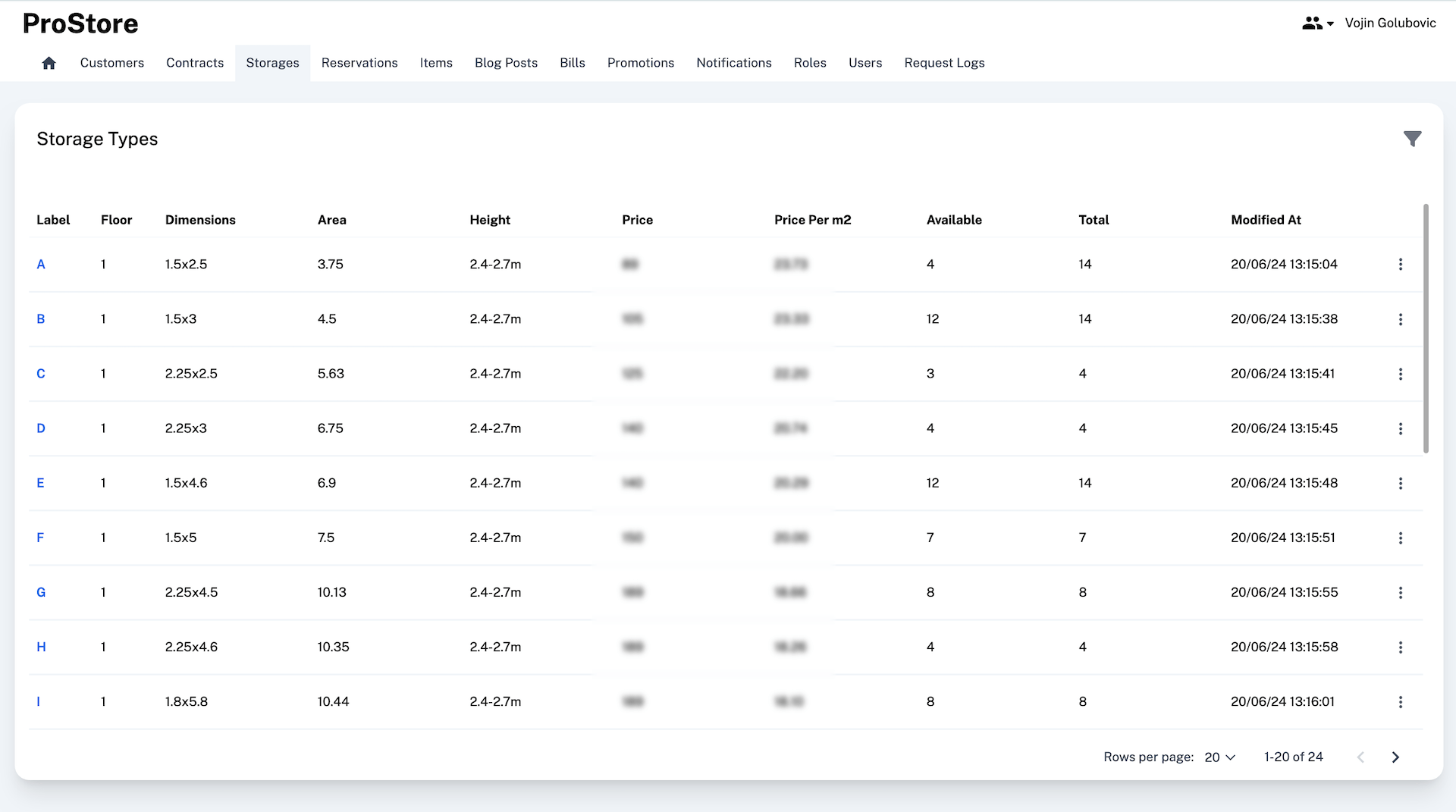
Task: Open storage type E link
Action: tap(40, 483)
